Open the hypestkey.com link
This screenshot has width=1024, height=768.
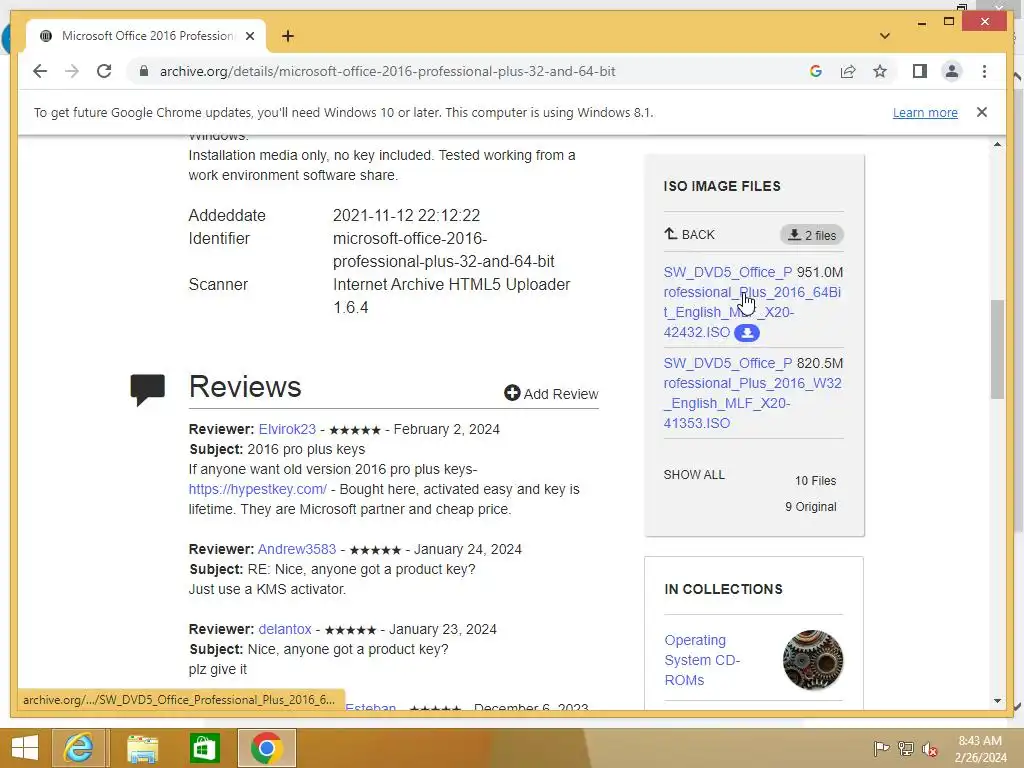point(257,489)
